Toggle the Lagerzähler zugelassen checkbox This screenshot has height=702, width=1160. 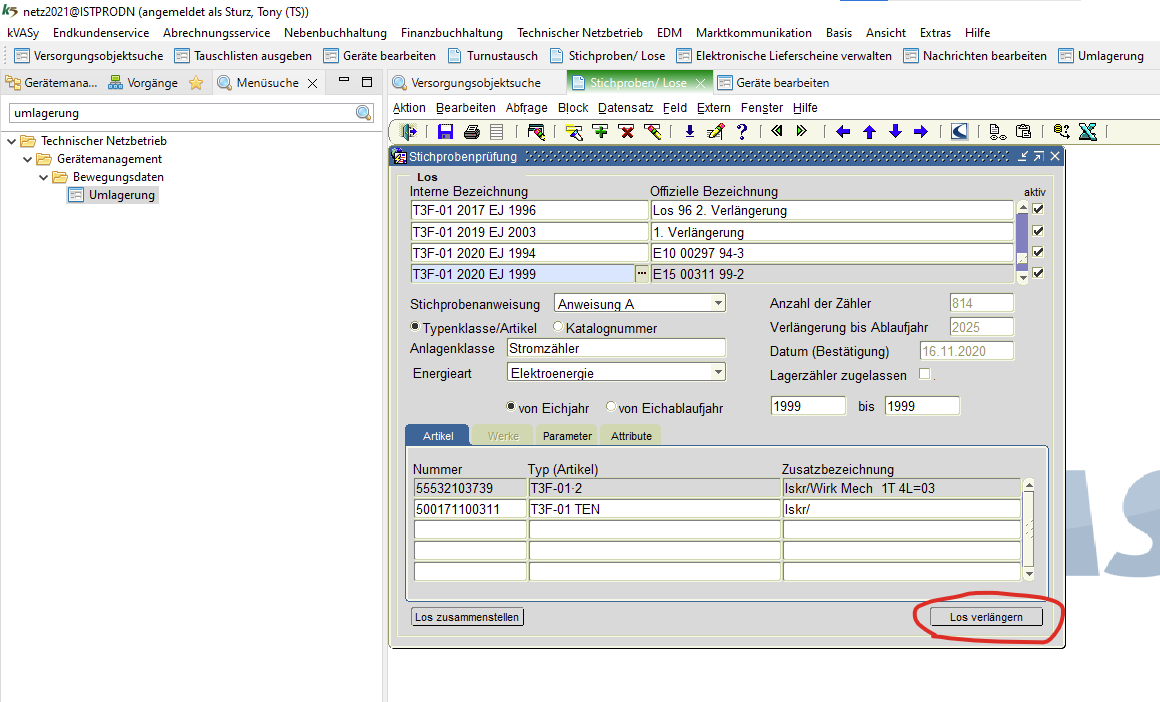pos(924,375)
